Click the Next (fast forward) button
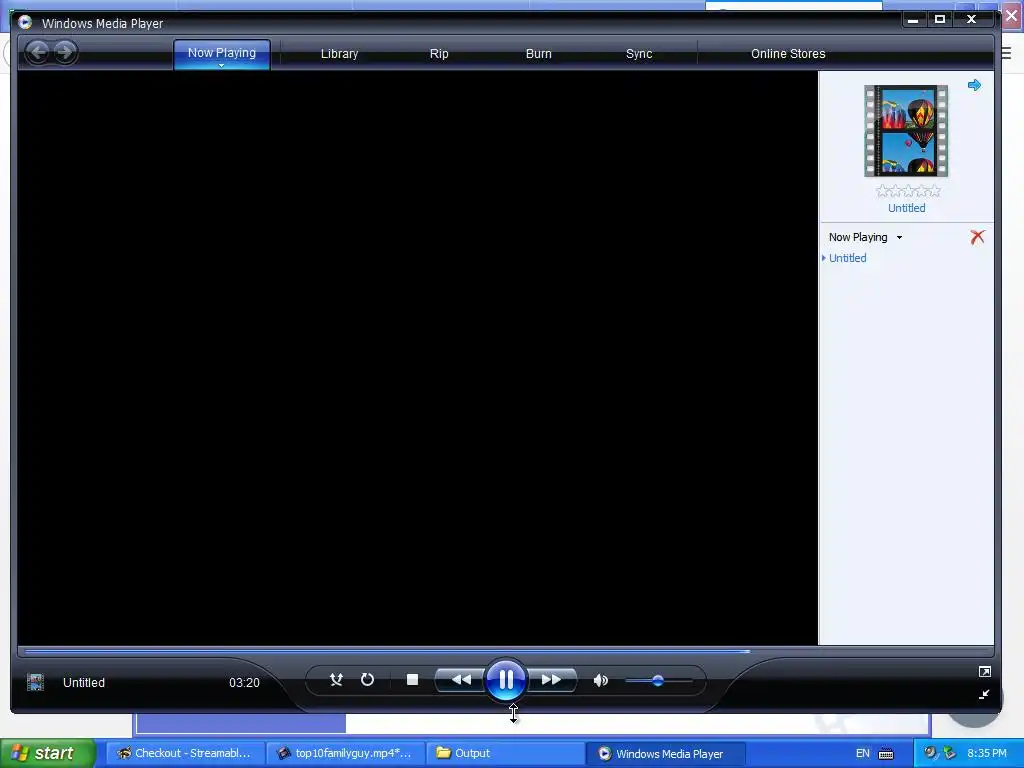Viewport: 1024px width, 768px height. tap(552, 680)
